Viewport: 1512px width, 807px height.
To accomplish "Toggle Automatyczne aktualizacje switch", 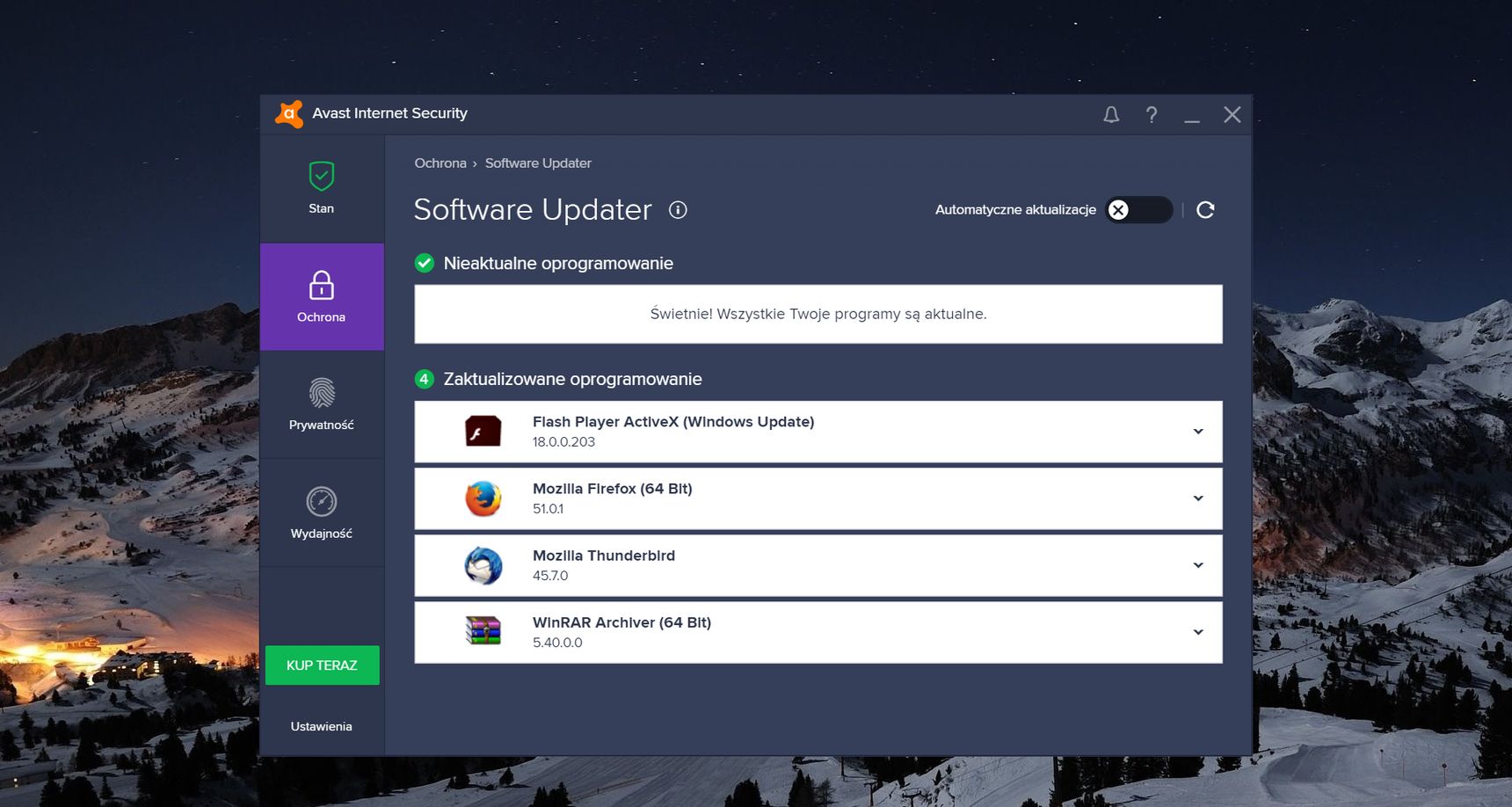I will click(x=1138, y=210).
